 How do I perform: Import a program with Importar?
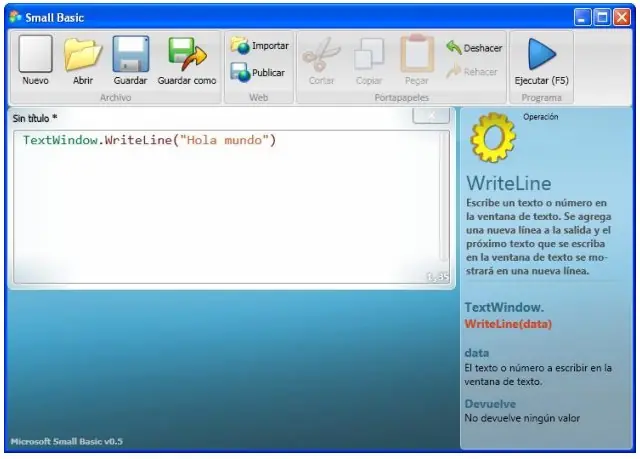coord(260,46)
